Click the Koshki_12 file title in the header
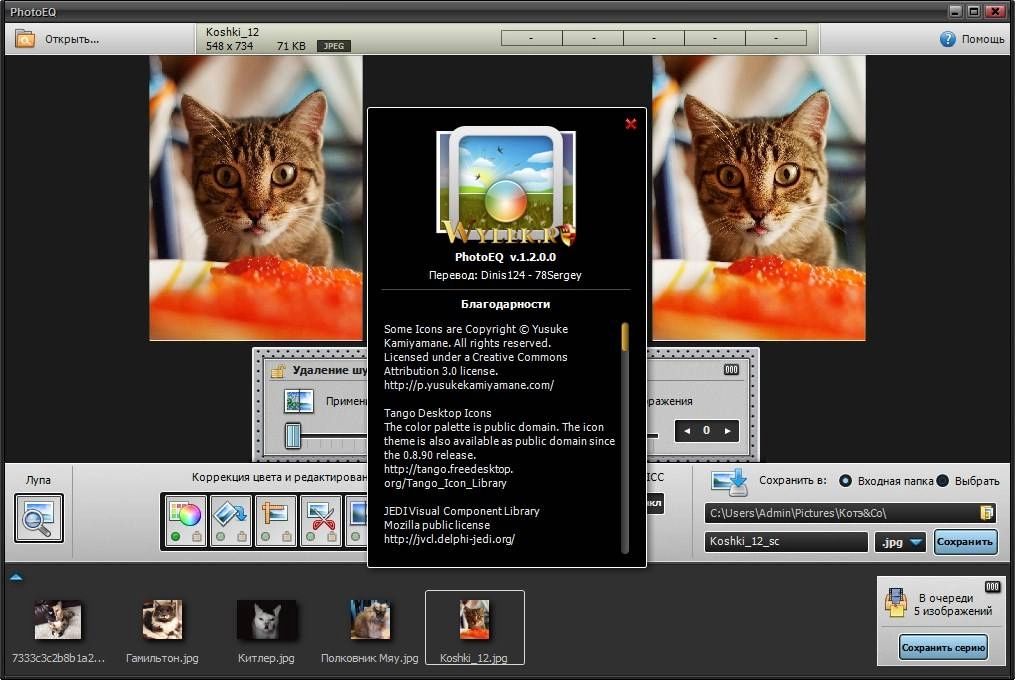The image size is (1015, 680). coord(232,32)
